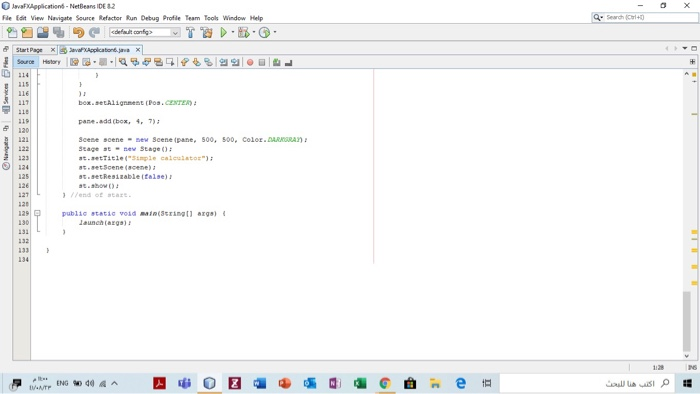The image size is (700, 394).
Task: Open Excel from taskbar
Action: (x=360, y=383)
